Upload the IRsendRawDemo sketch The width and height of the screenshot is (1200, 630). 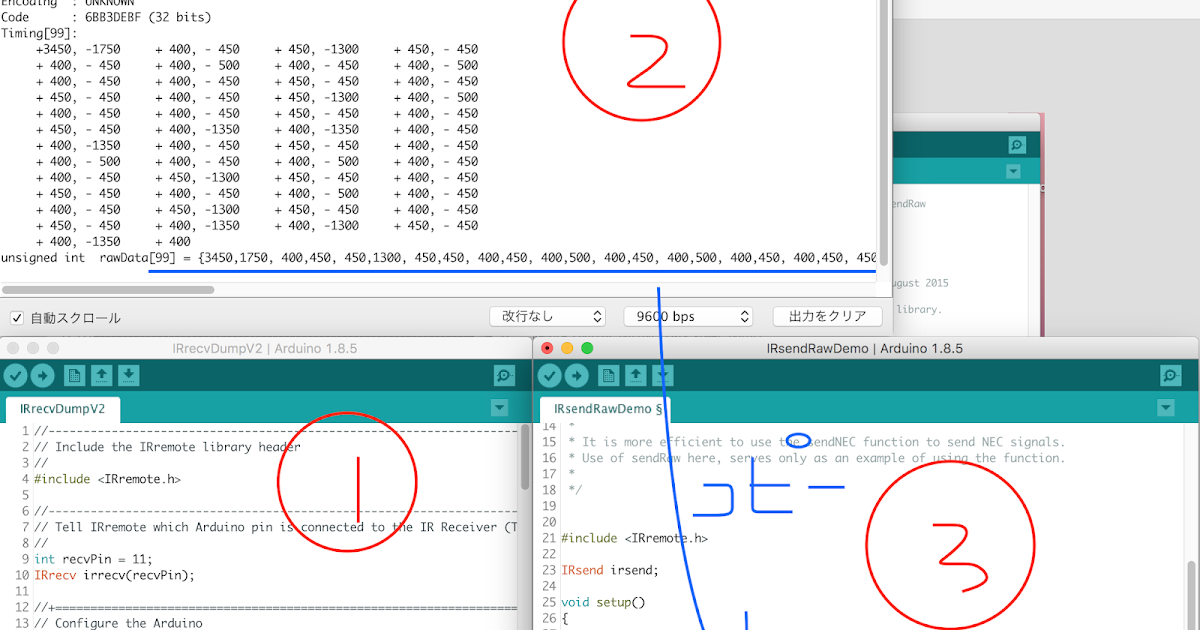(577, 375)
